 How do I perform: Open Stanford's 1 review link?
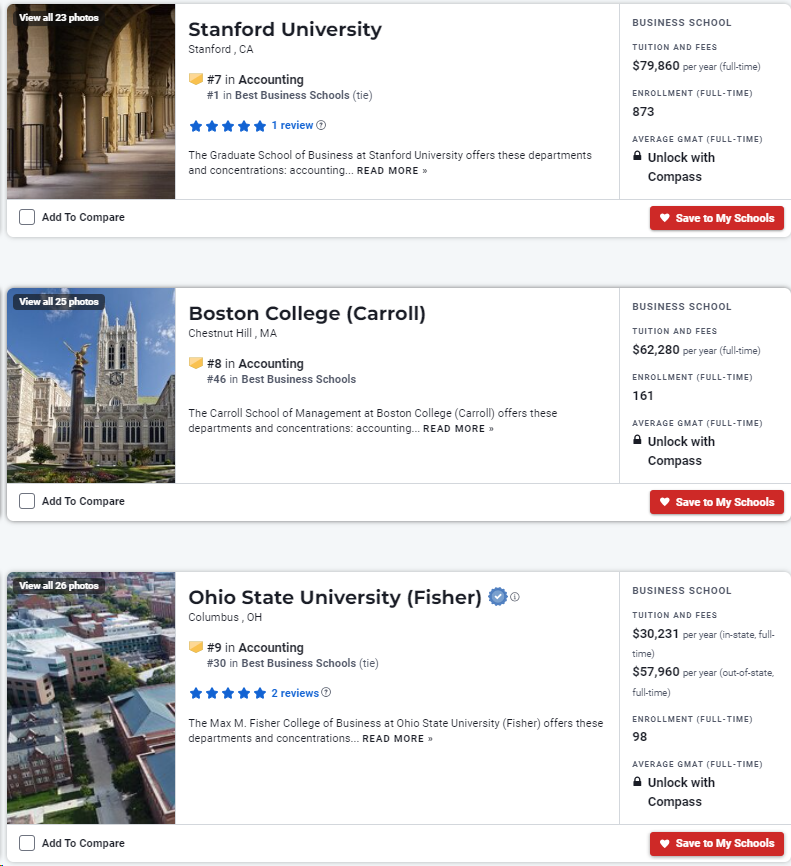[x=292, y=125]
